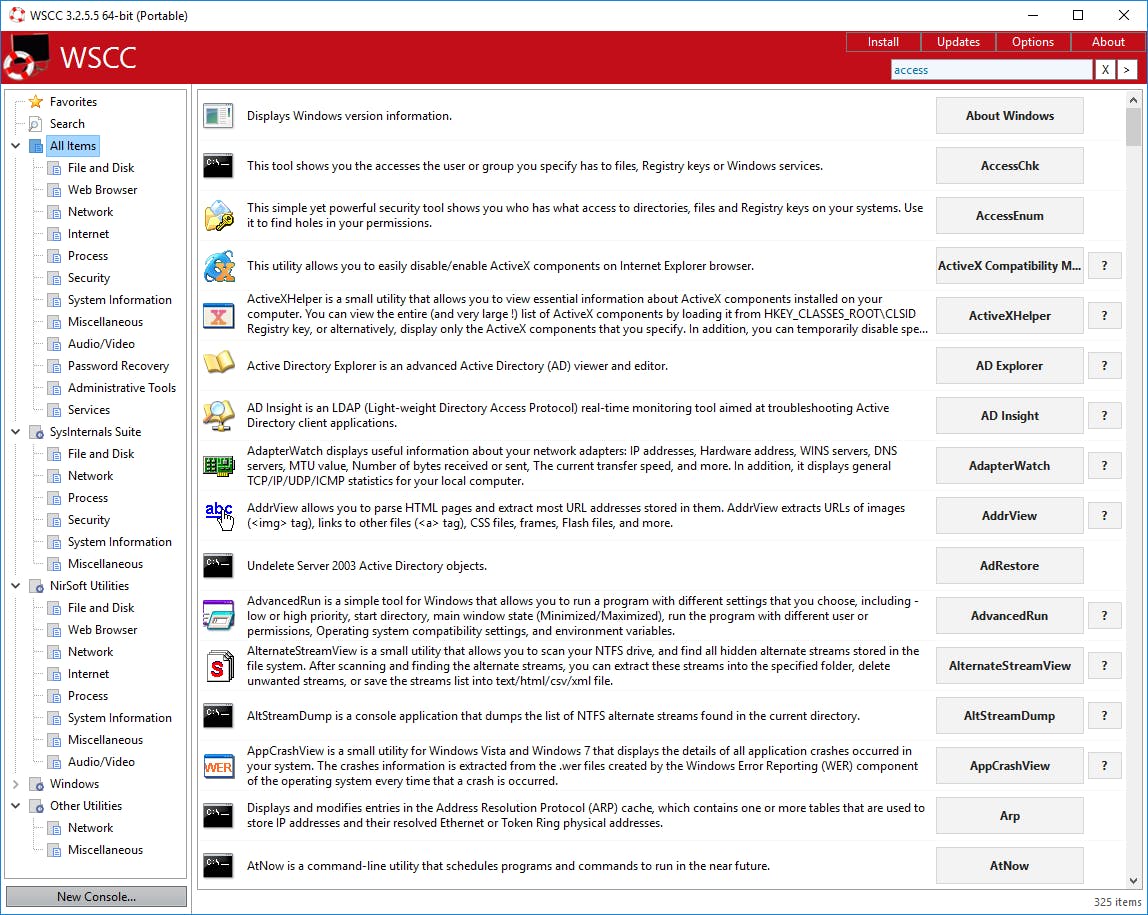Click the New Console button
This screenshot has height=915, width=1148.
click(x=96, y=897)
